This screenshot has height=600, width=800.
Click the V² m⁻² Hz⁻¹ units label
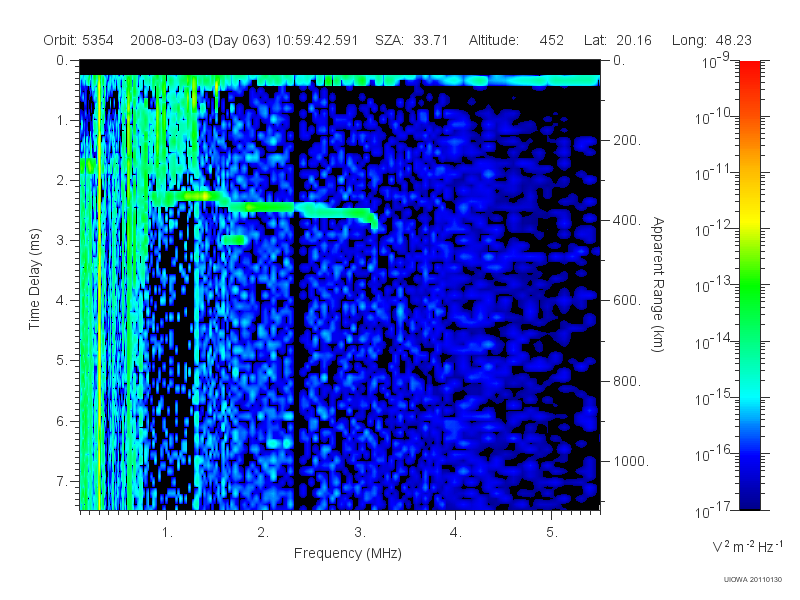click(747, 546)
